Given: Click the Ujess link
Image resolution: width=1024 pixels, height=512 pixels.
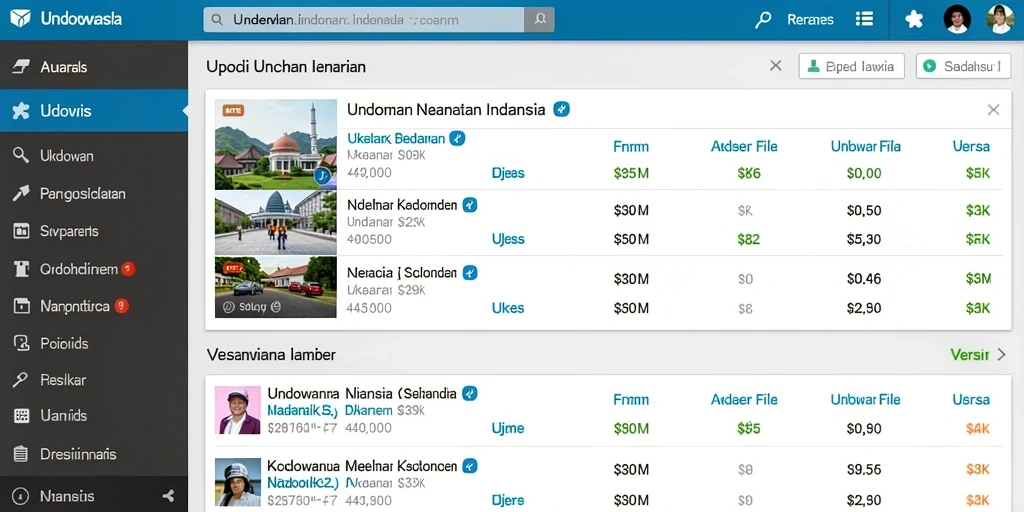Looking at the screenshot, I should click(x=508, y=239).
